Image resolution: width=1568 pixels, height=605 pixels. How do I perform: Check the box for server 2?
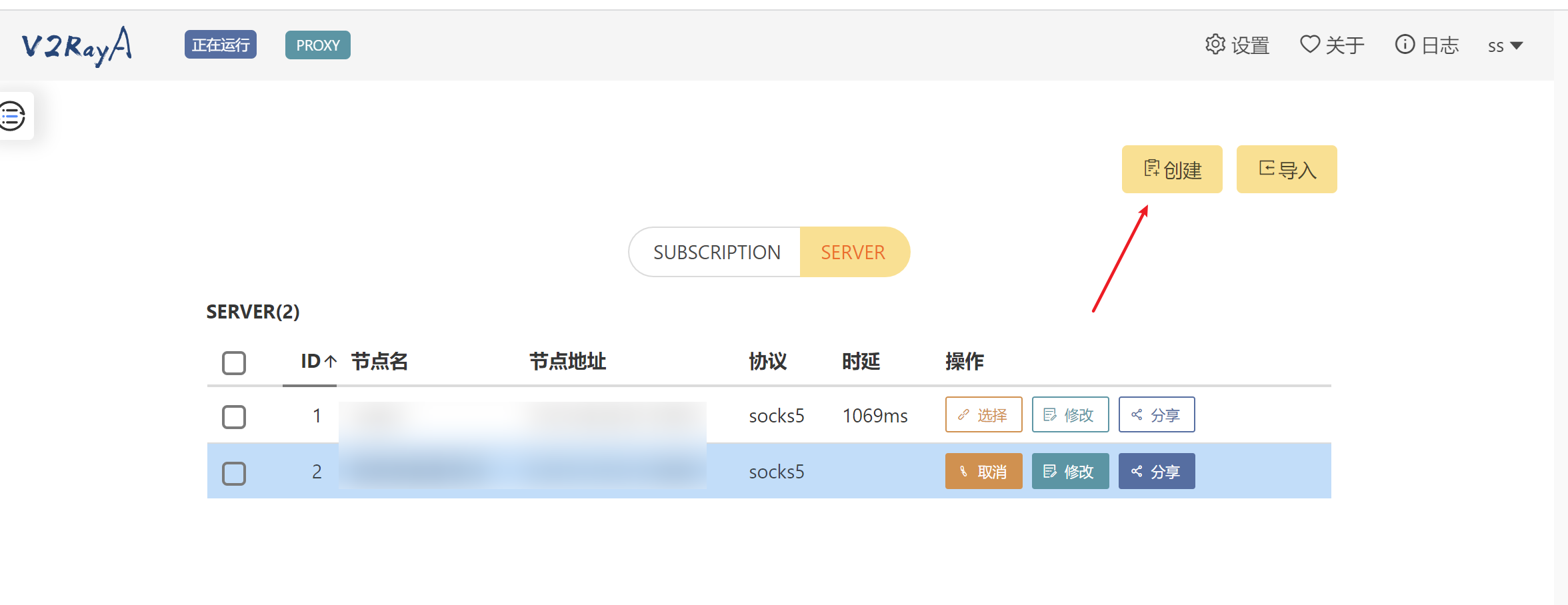[x=234, y=474]
